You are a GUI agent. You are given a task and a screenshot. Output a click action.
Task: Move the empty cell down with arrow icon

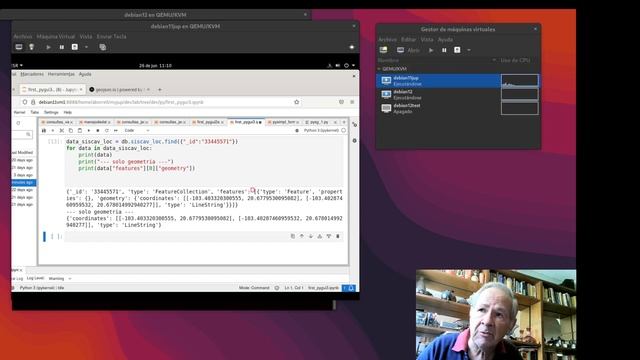pos(311,236)
